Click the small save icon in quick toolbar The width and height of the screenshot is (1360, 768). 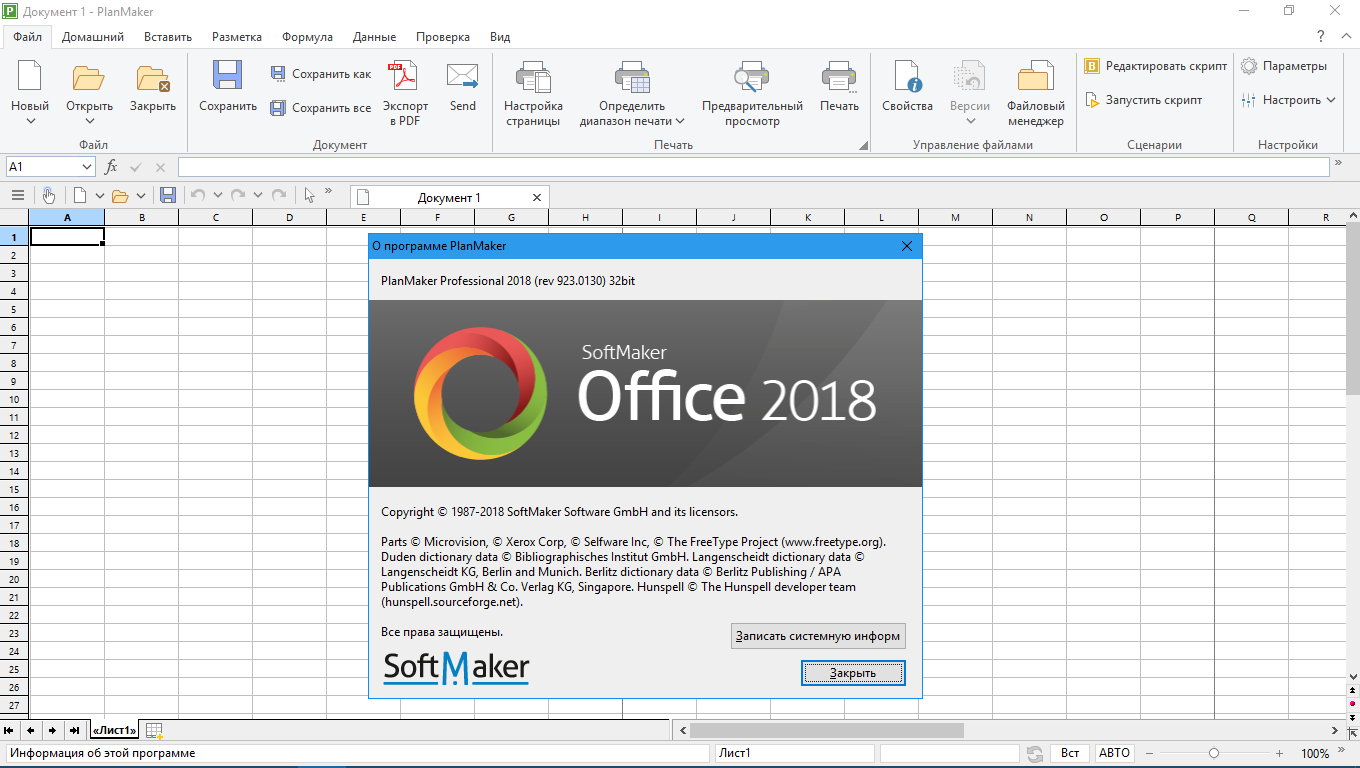click(x=168, y=196)
